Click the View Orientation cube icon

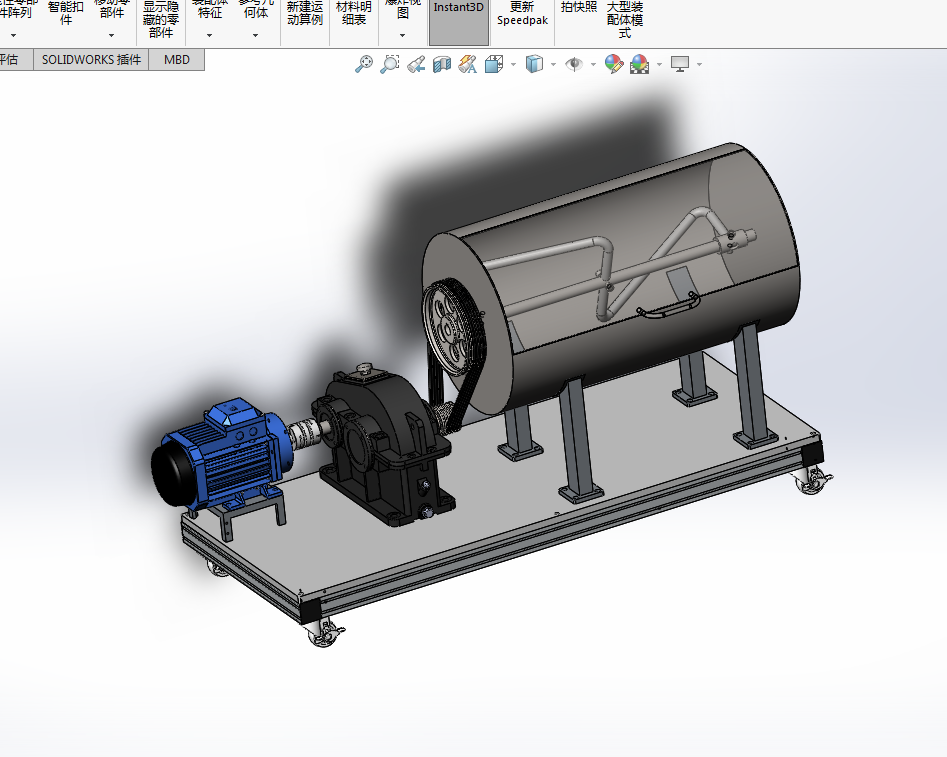tap(494, 64)
